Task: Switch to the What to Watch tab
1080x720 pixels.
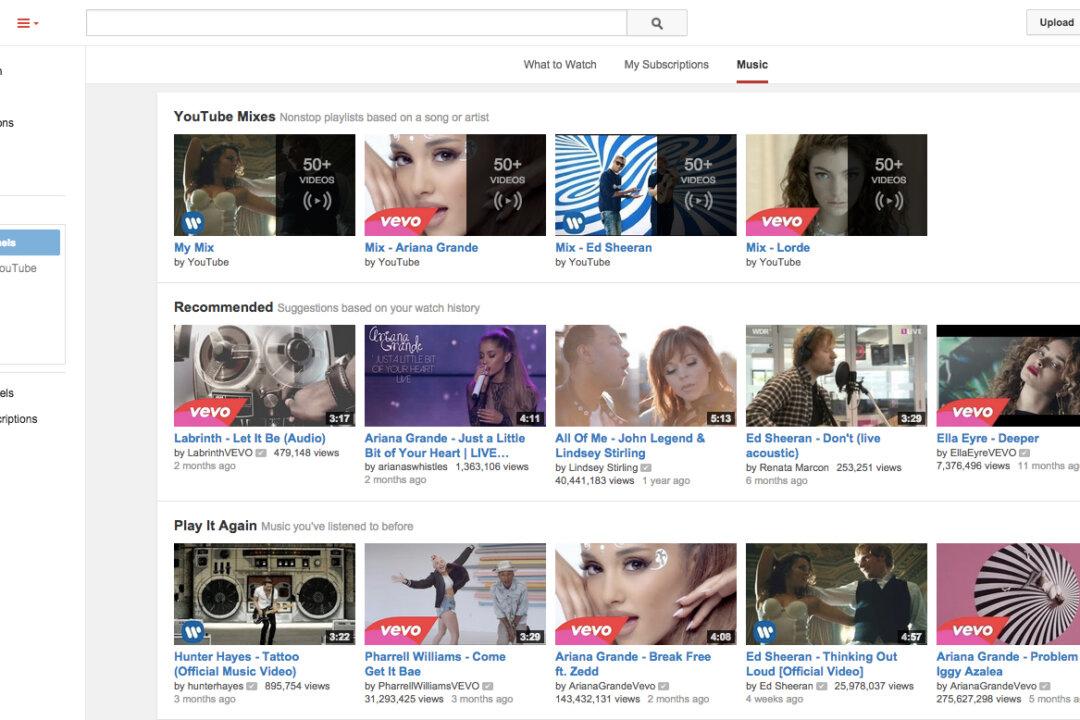Action: (558, 64)
